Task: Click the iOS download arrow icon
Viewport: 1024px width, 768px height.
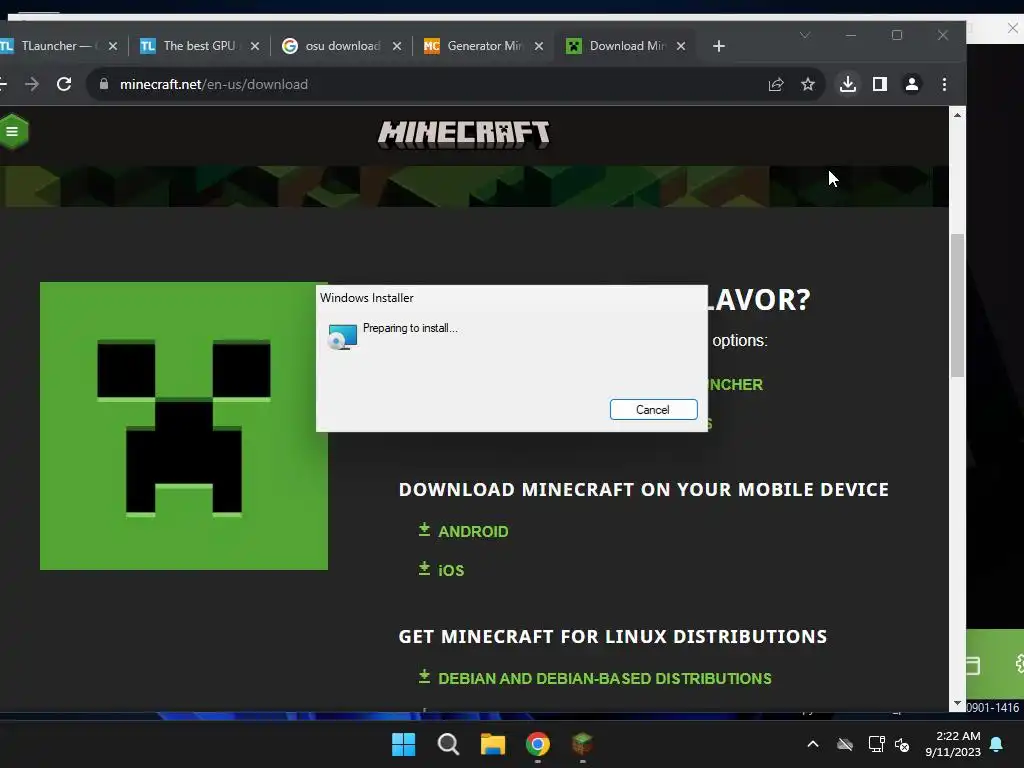Action: pos(424,568)
